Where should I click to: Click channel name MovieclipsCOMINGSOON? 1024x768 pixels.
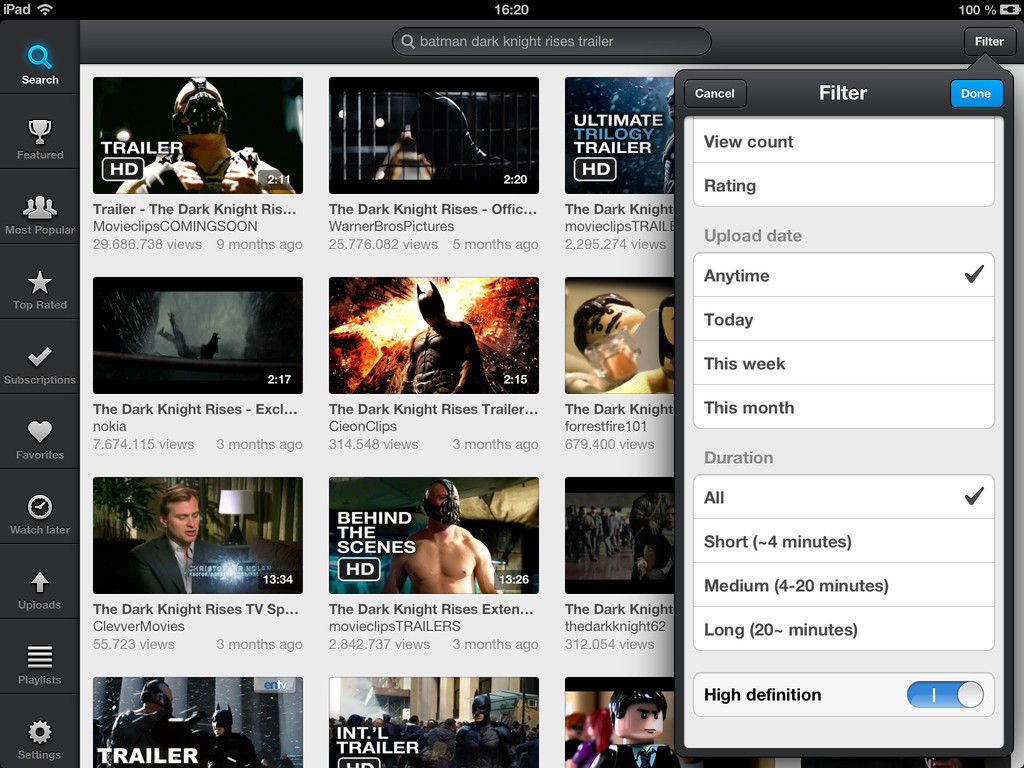coord(175,226)
